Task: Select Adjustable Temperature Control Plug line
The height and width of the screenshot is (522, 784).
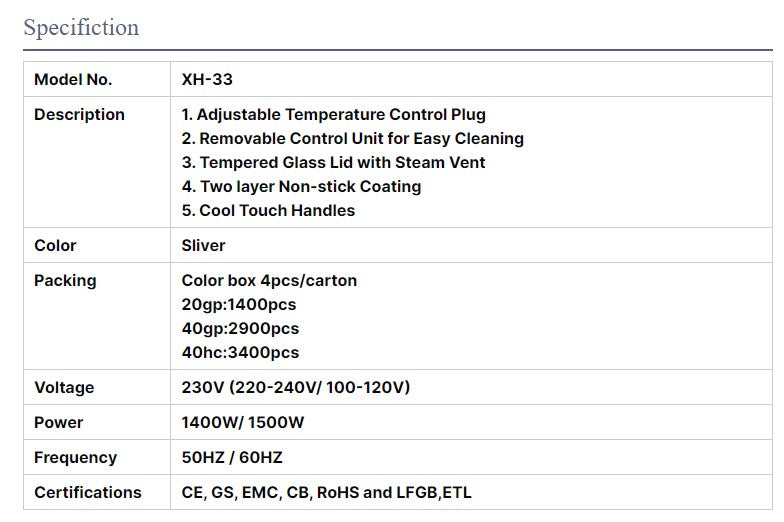Action: (x=334, y=115)
